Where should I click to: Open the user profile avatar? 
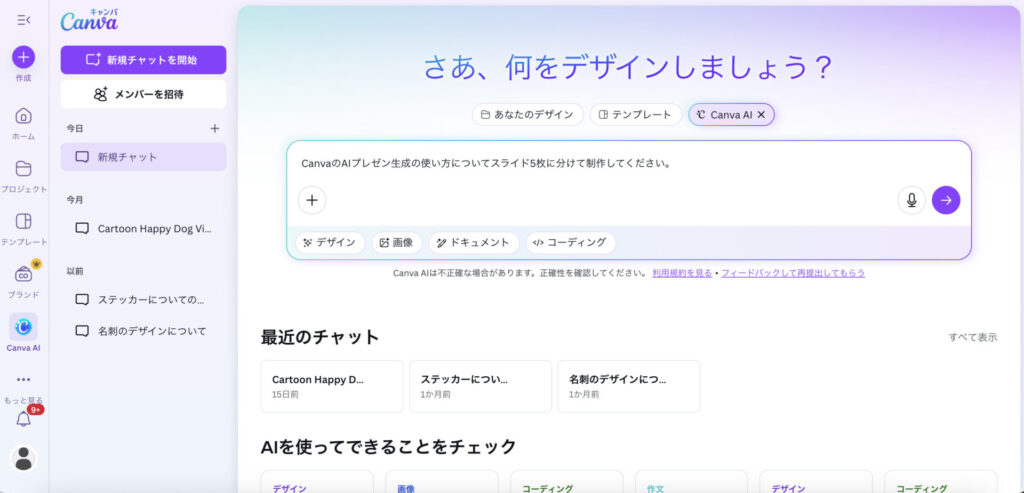tap(23, 458)
